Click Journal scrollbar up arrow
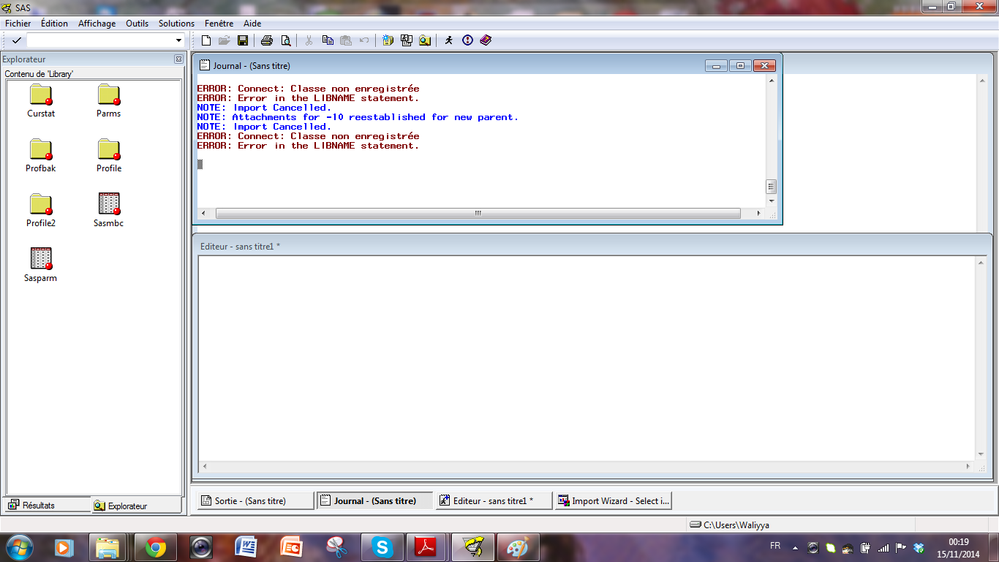Viewport: 999px width, 562px height. [x=771, y=81]
